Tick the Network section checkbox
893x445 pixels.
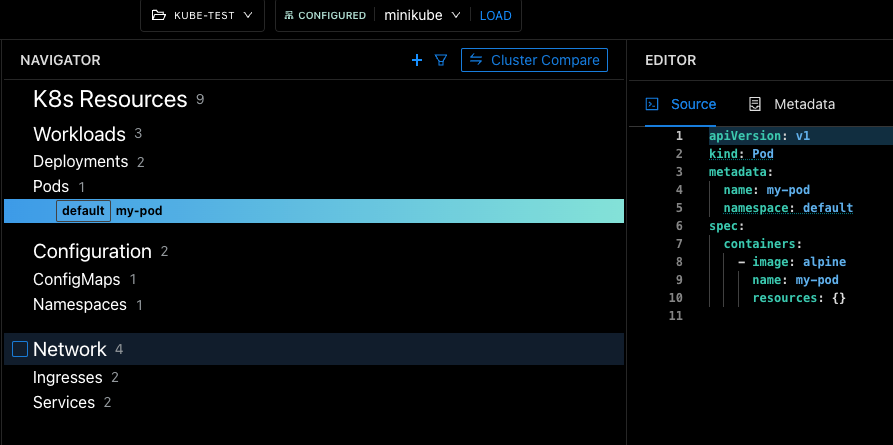tap(20, 349)
